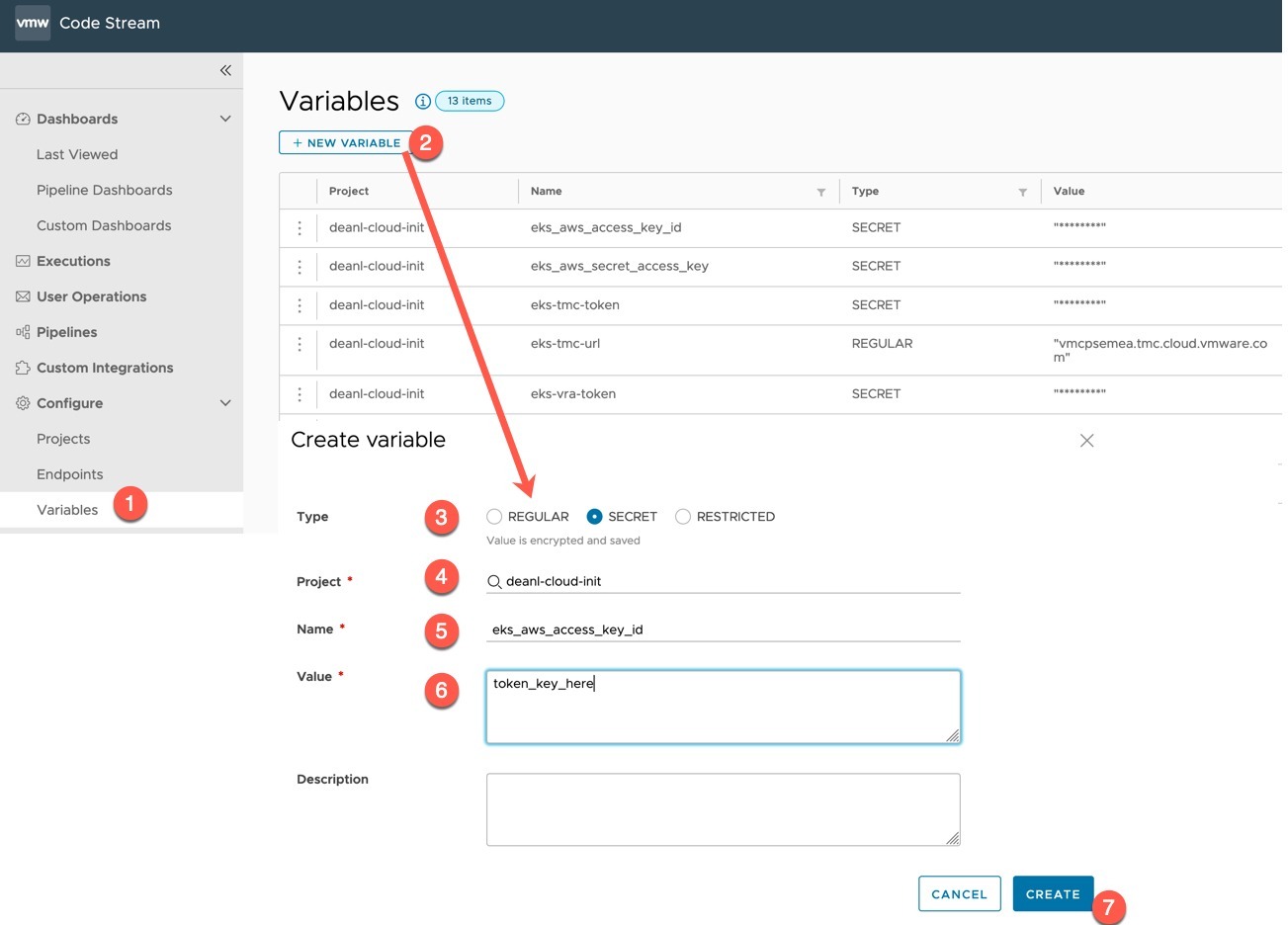Image resolution: width=1288 pixels, height=925 pixels.
Task: Click the search icon in Project field
Action: click(494, 582)
